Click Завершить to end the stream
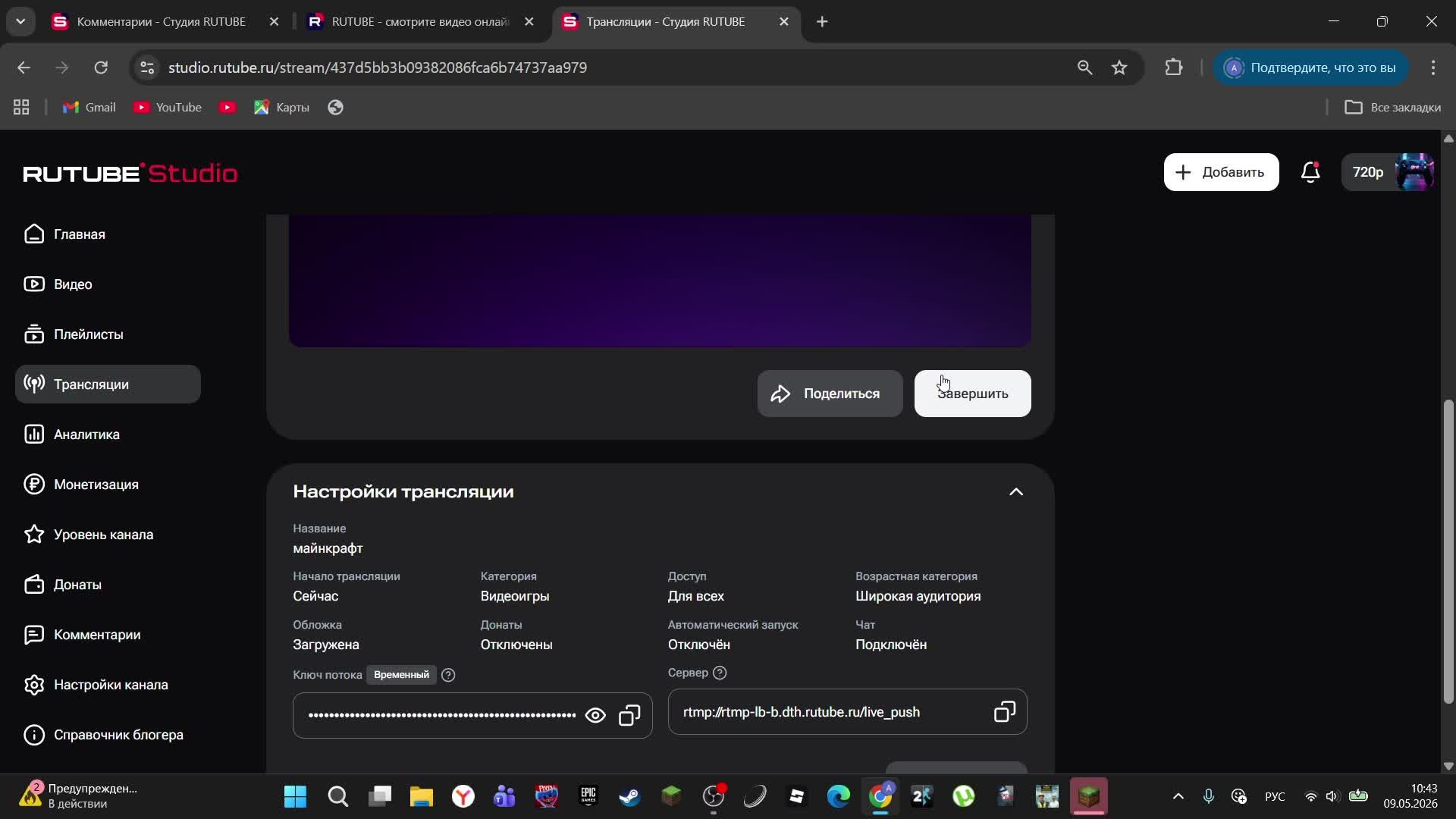1456x819 pixels. click(972, 394)
